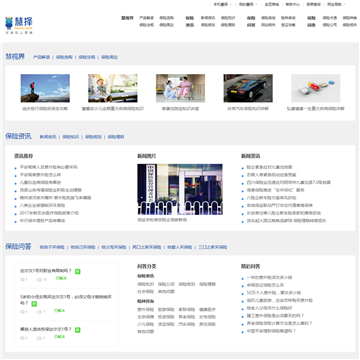Expand the 手机慧择 dropdown in top bar

pyautogui.click(x=222, y=4)
